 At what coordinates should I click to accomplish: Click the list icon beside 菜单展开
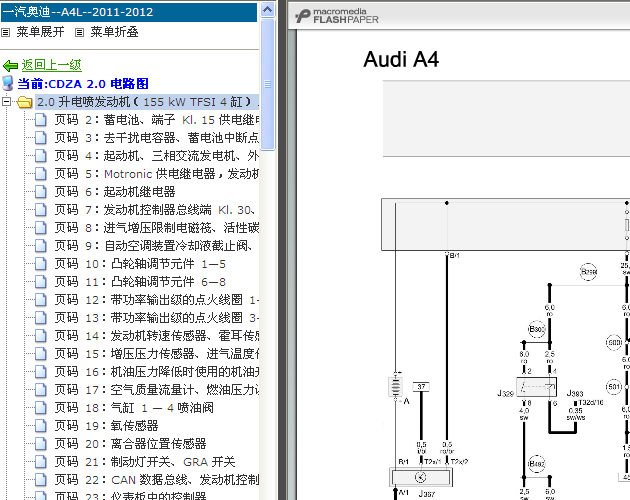click(6, 32)
